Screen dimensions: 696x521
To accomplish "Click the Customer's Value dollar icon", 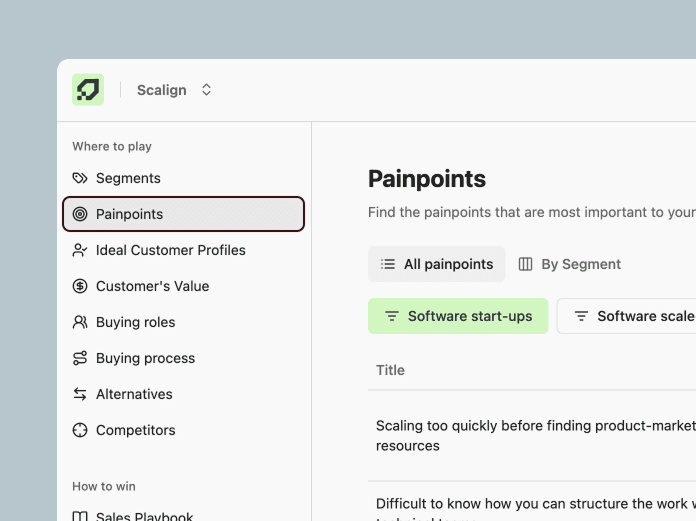I will (x=80, y=286).
